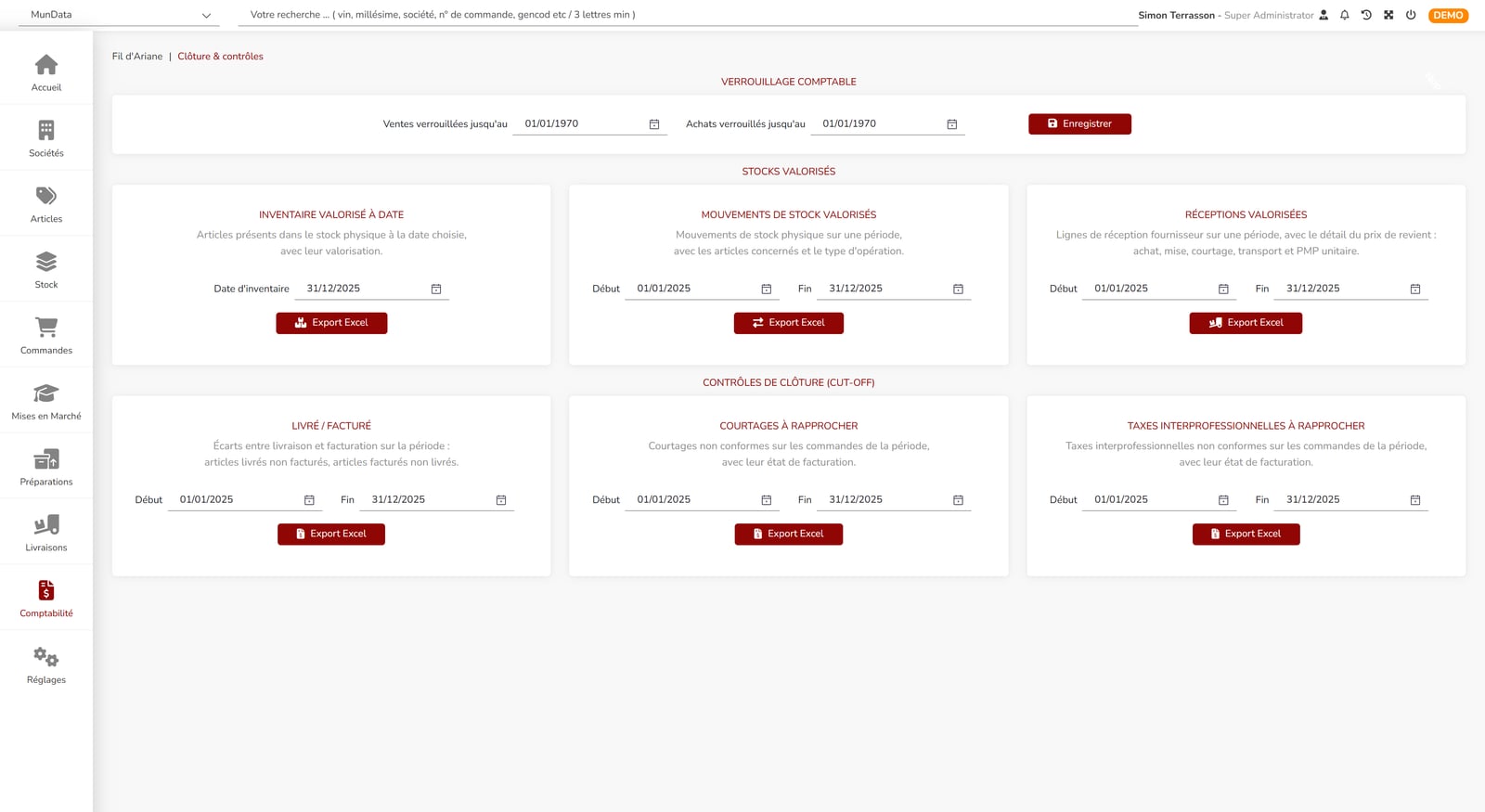Open calendar for 'Achats verrouillés jusqu'au'
This screenshot has width=1485, height=812.
(x=952, y=124)
